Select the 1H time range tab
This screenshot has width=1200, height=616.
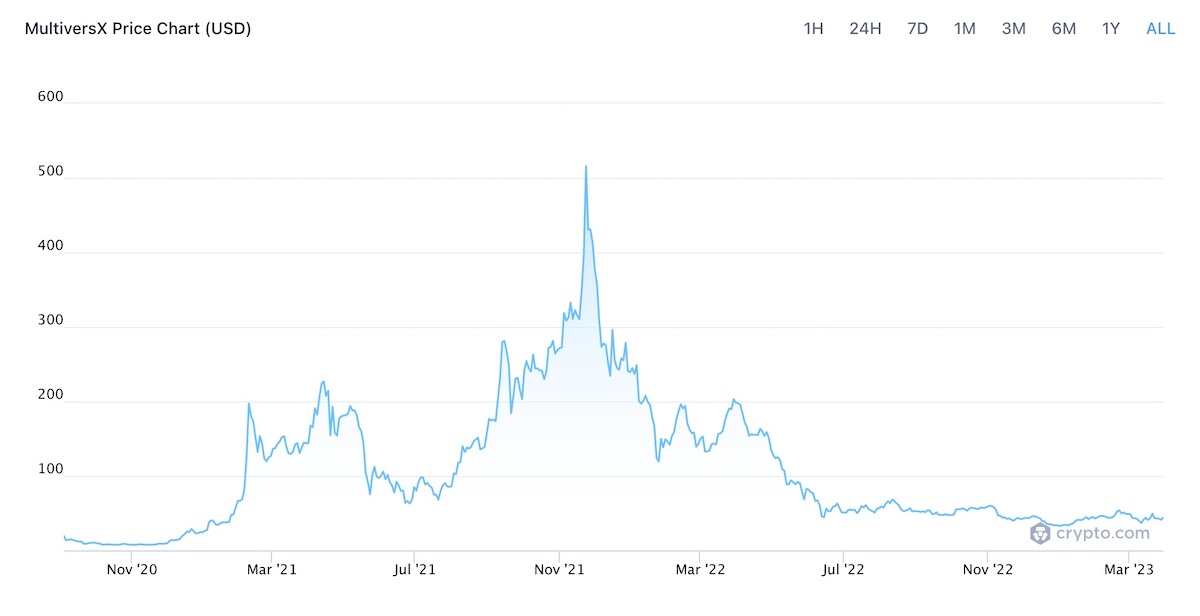814,28
